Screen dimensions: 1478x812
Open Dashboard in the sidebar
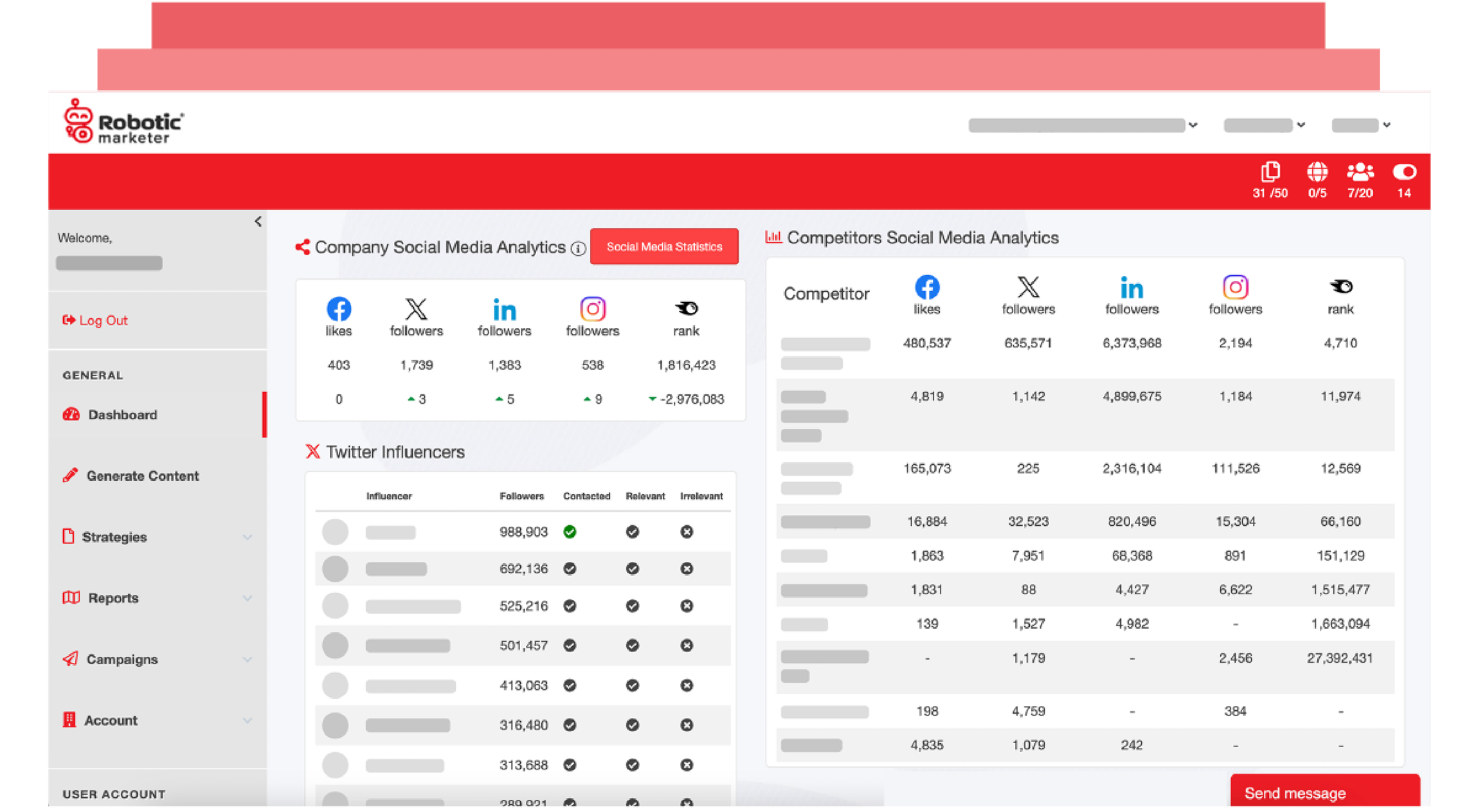coord(122,415)
